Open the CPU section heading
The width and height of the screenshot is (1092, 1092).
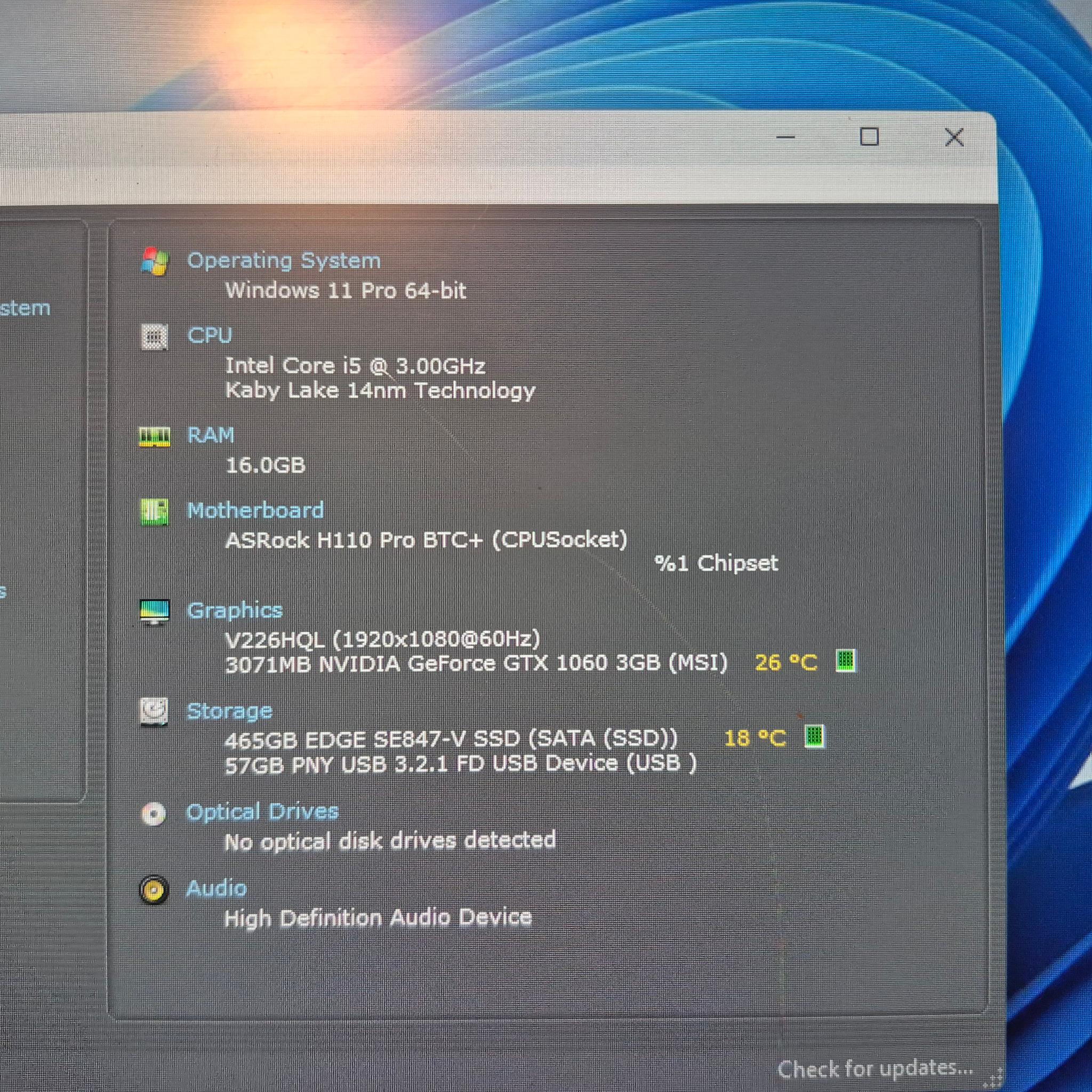point(210,335)
